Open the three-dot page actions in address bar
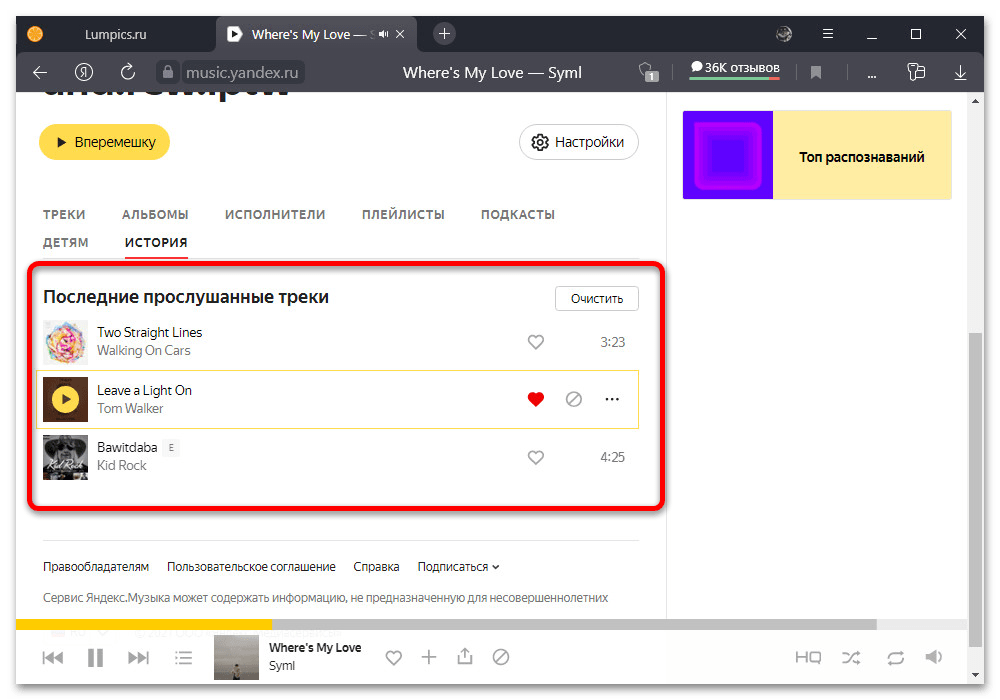Screen dimensions: 1000x700 pos(872,75)
